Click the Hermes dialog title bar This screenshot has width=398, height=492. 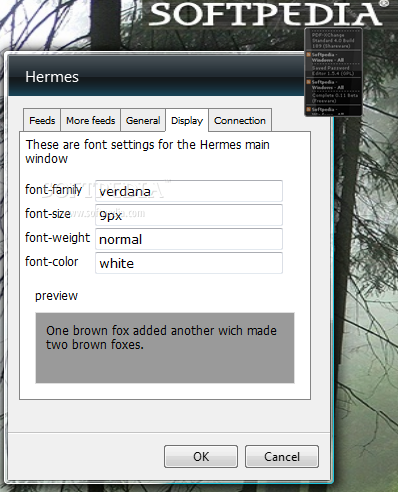(157, 76)
